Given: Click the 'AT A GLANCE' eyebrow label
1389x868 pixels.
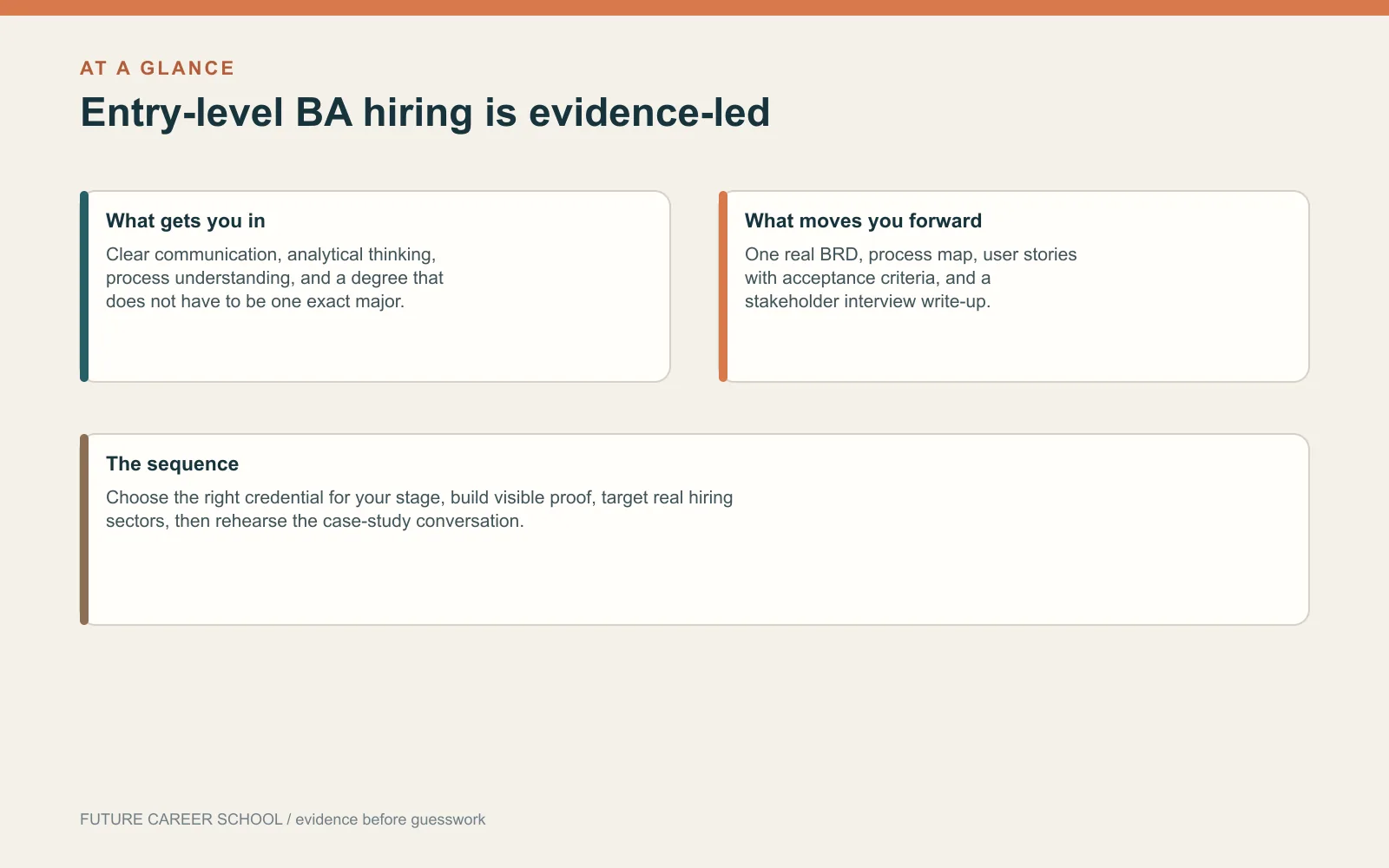Looking at the screenshot, I should pyautogui.click(x=157, y=69).
